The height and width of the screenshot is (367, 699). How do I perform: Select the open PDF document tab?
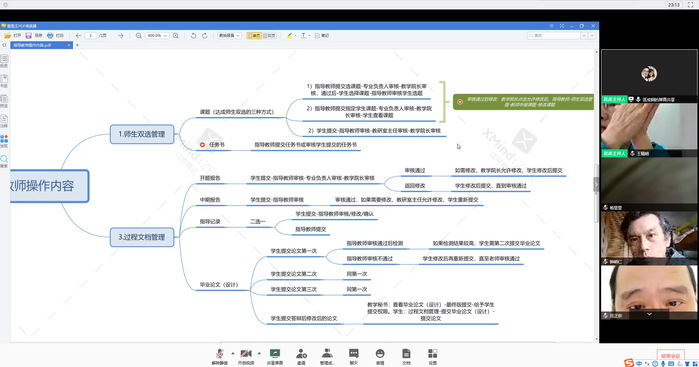point(41,45)
